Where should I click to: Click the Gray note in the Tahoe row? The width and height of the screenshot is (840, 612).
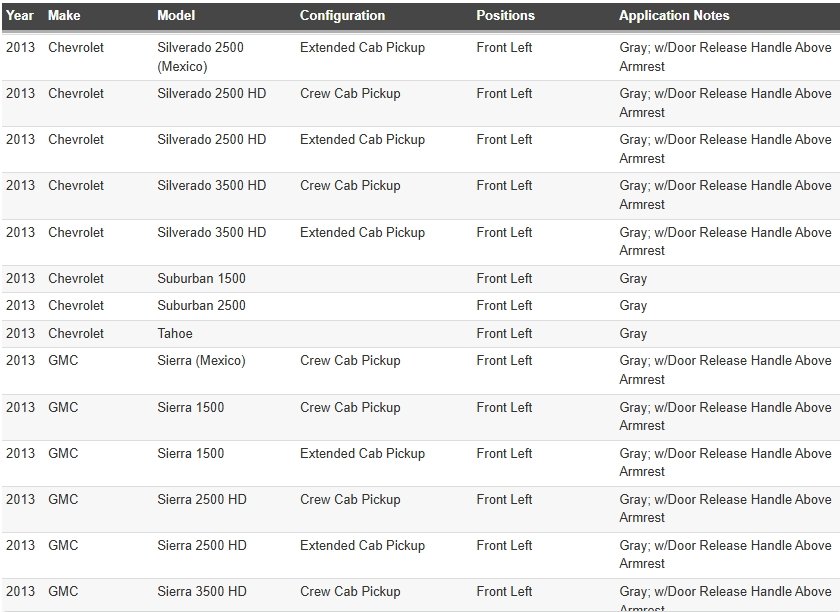(x=633, y=334)
